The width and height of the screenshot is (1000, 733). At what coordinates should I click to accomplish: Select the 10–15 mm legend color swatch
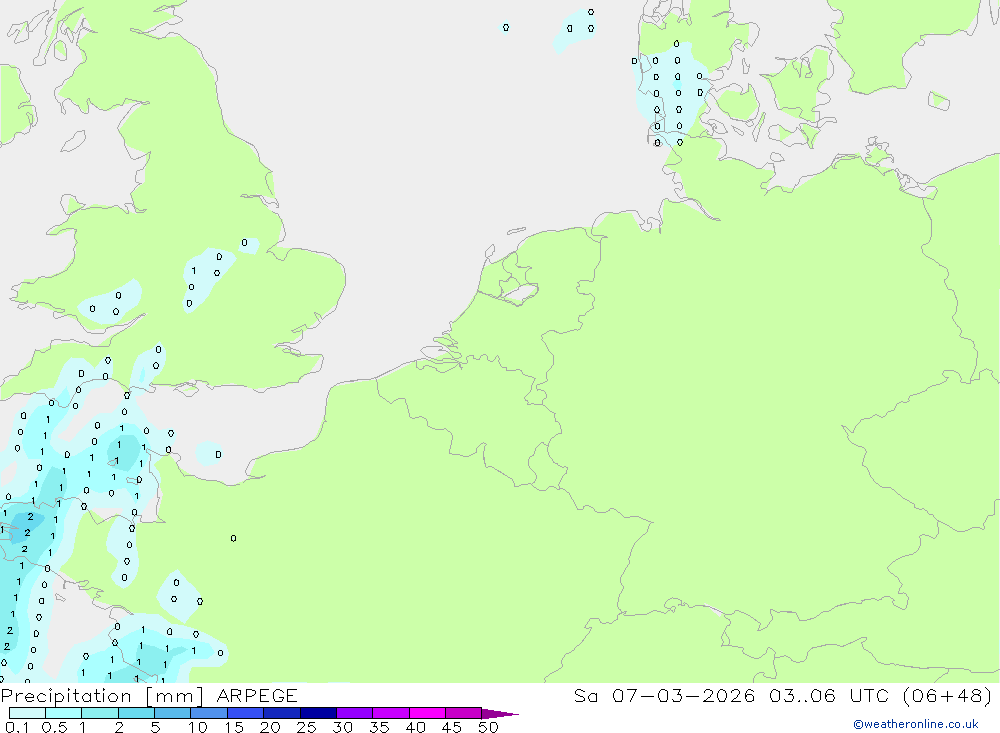[x=209, y=713]
